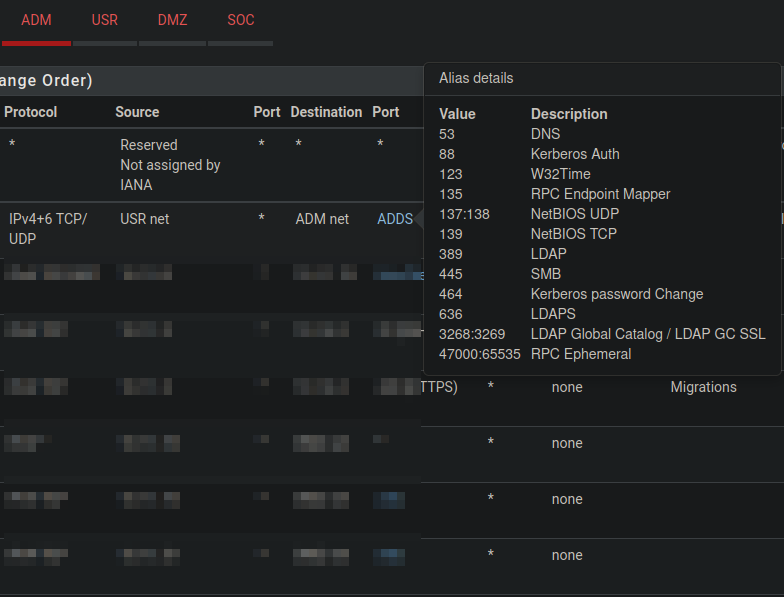This screenshot has height=597, width=784.
Task: Click the Protocol column header
Action: click(x=31, y=112)
